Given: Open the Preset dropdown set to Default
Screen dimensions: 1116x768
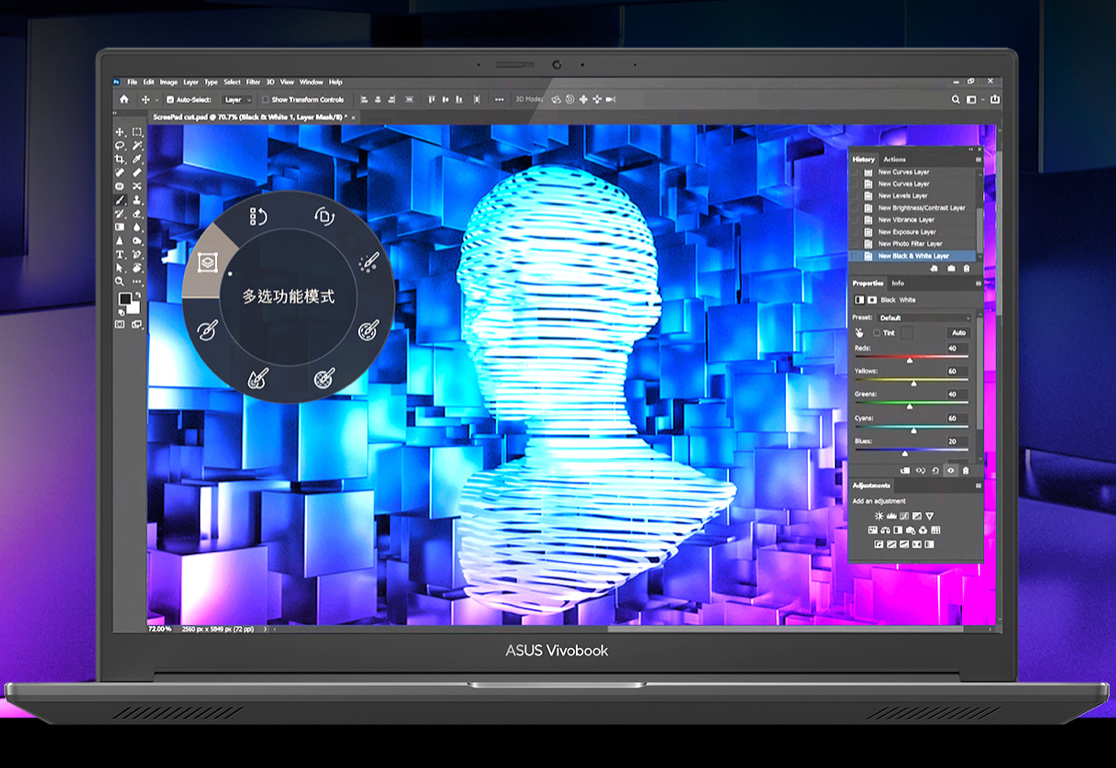Looking at the screenshot, I should tap(922, 317).
